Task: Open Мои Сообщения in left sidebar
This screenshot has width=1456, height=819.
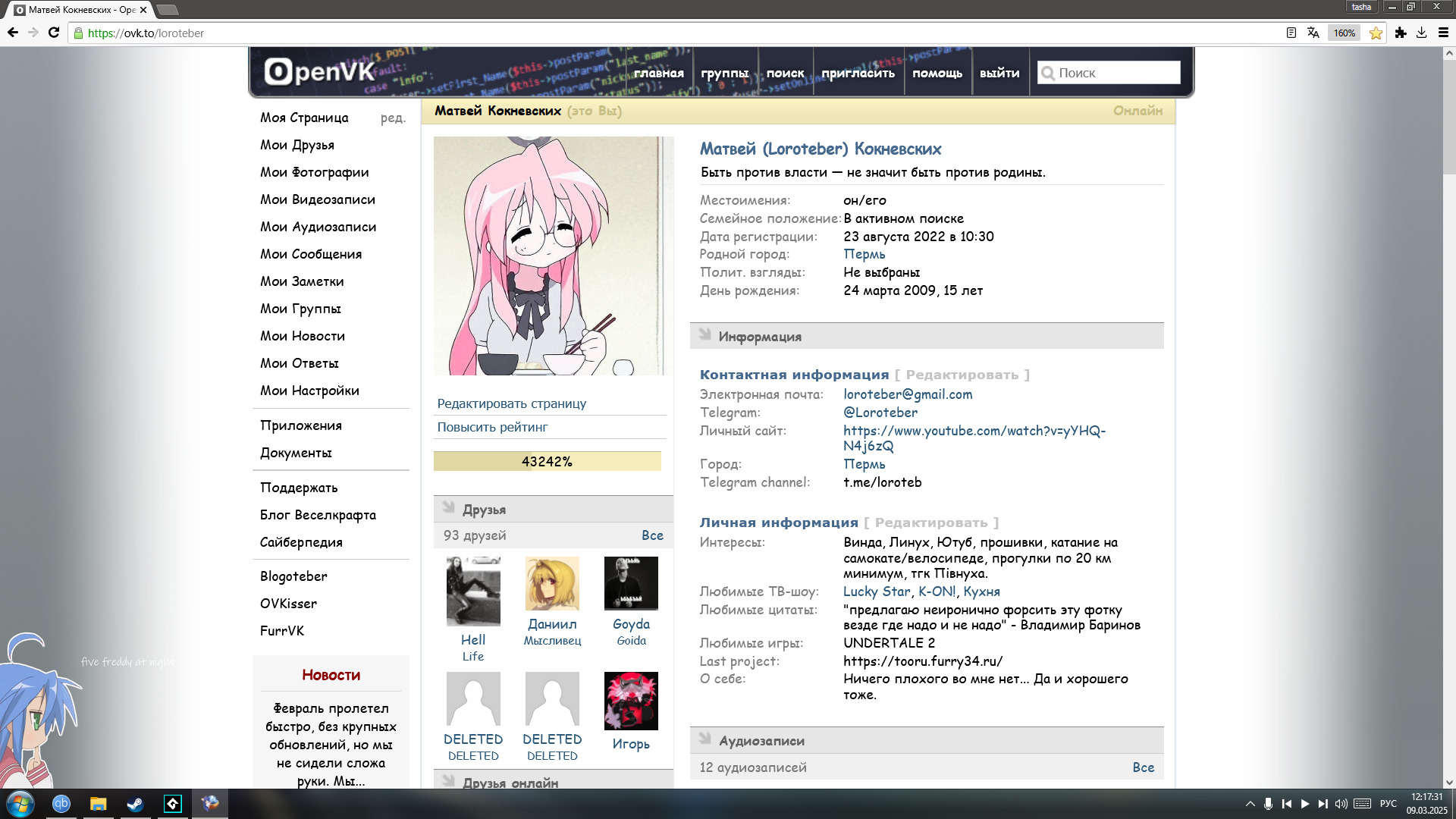Action: 311,254
